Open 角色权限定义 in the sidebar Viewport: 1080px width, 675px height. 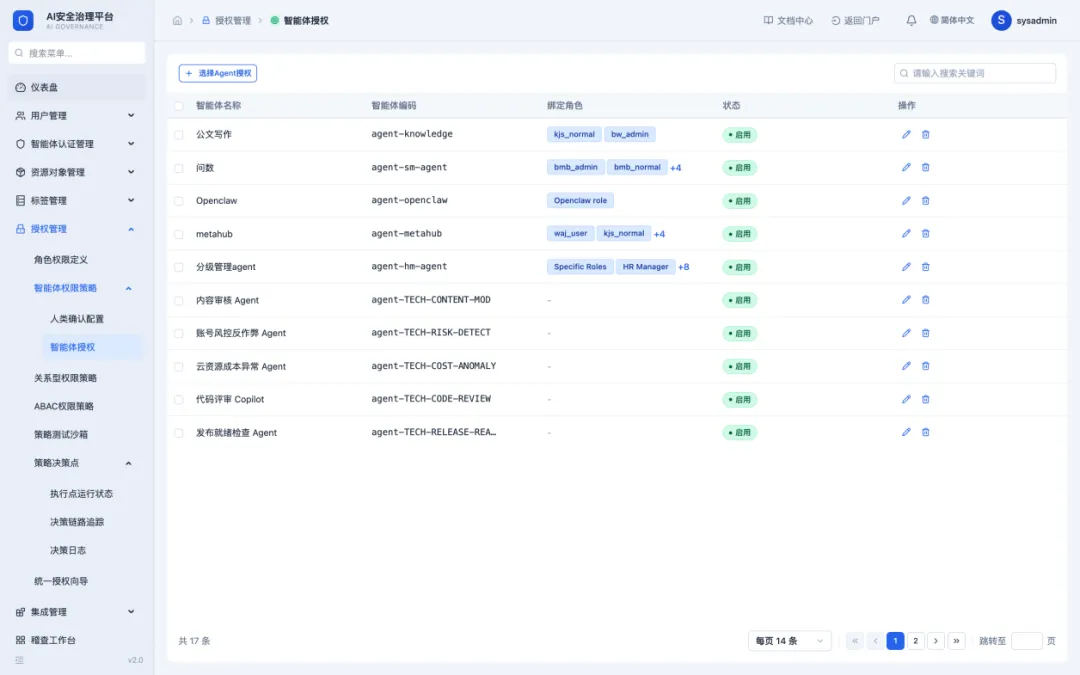tap(61, 260)
